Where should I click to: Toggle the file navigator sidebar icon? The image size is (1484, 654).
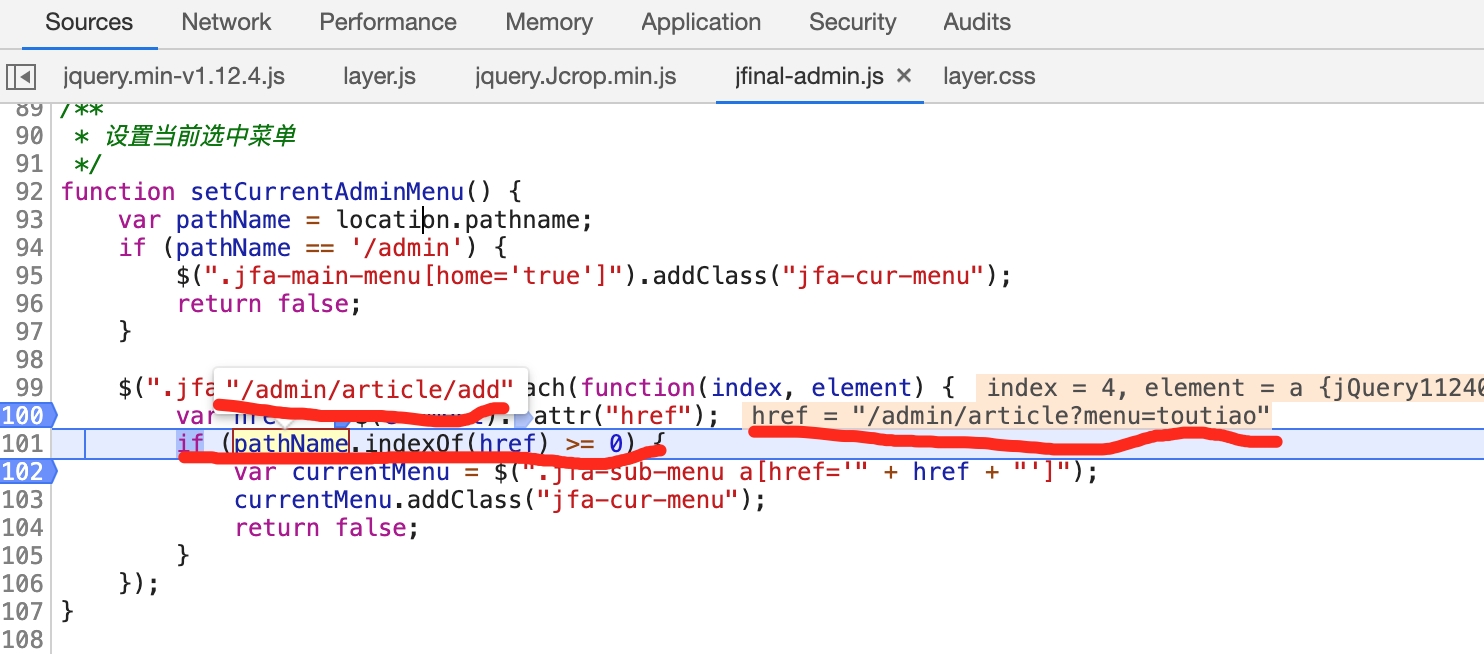click(x=21, y=76)
